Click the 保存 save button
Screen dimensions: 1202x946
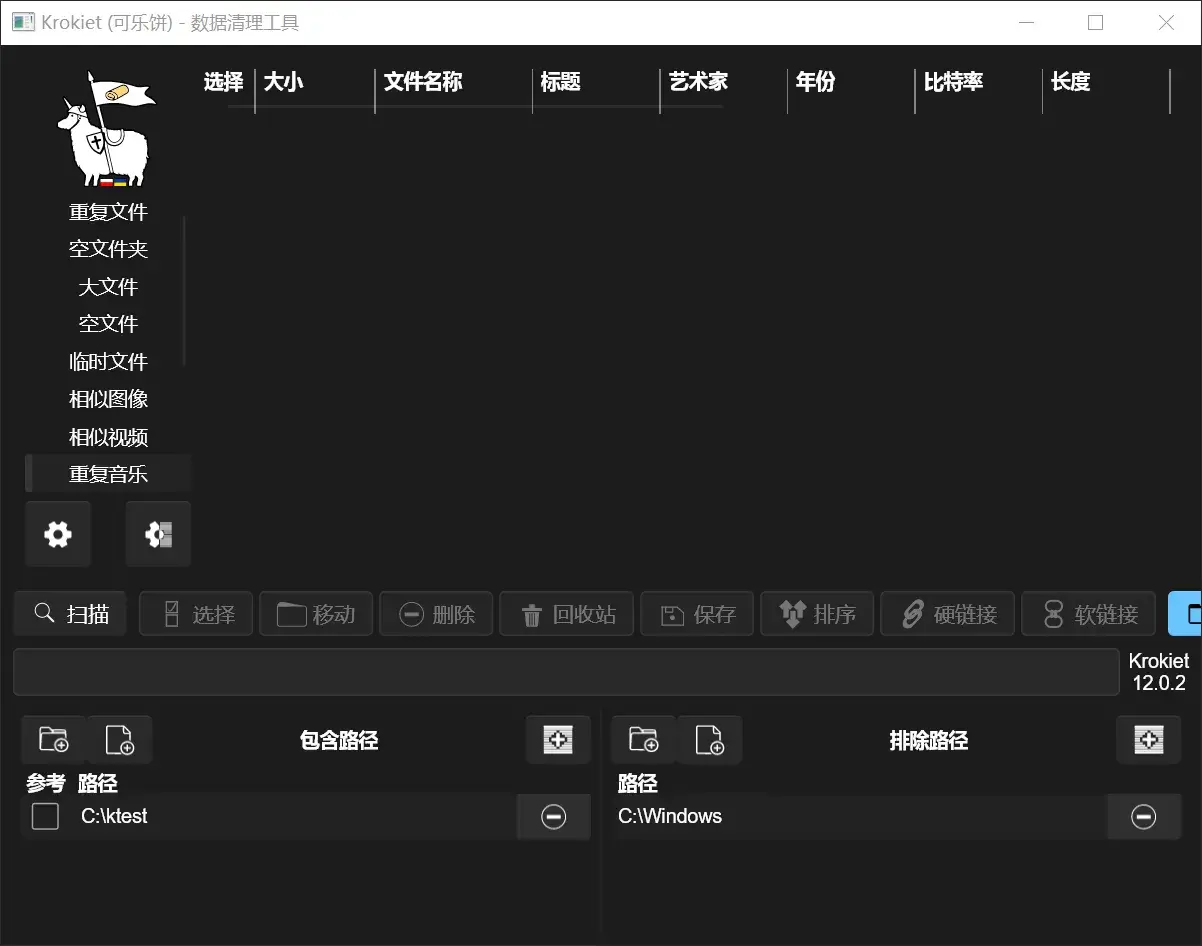tap(697, 613)
